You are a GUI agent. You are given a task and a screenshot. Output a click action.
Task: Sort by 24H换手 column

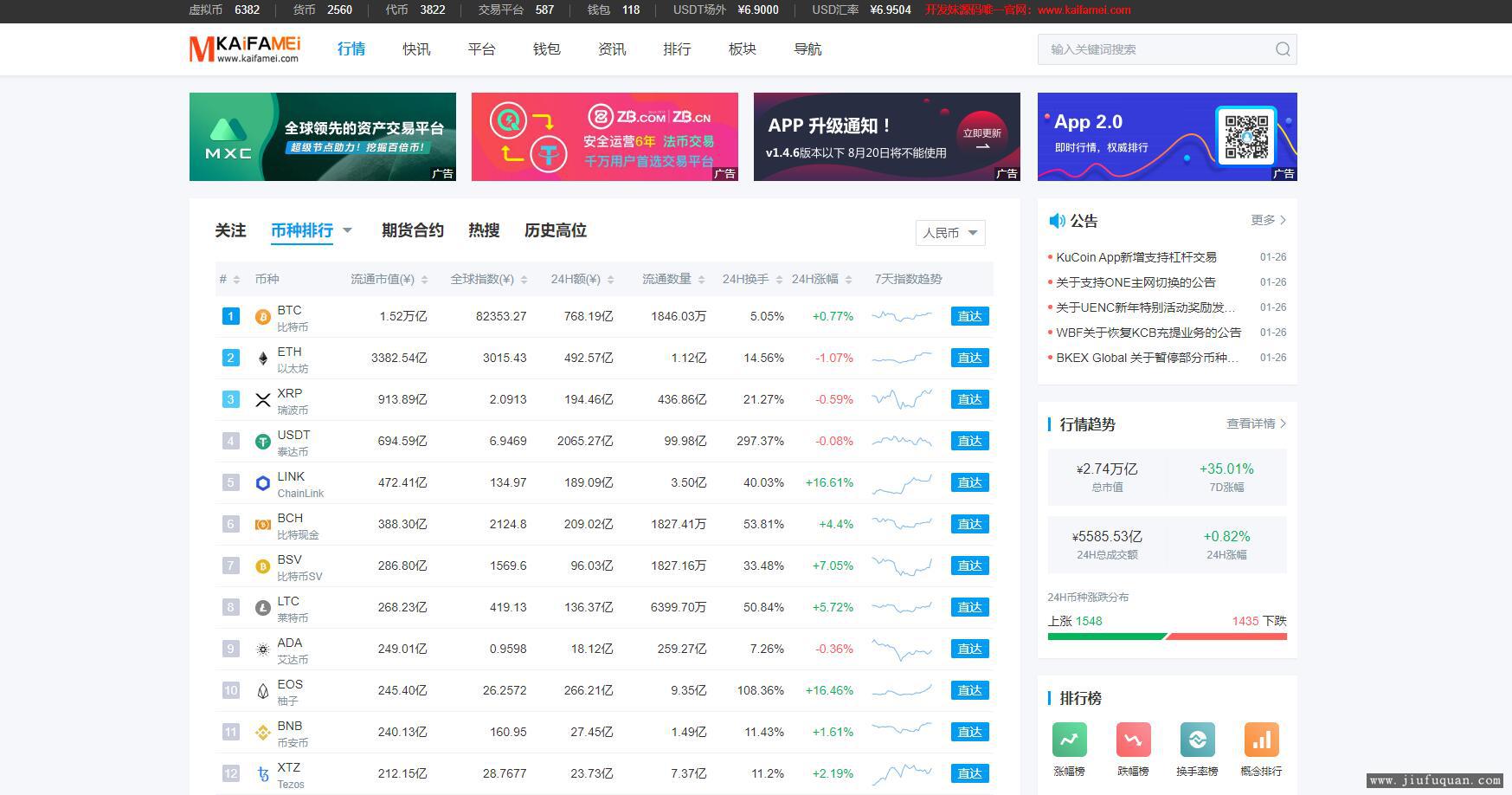752,279
